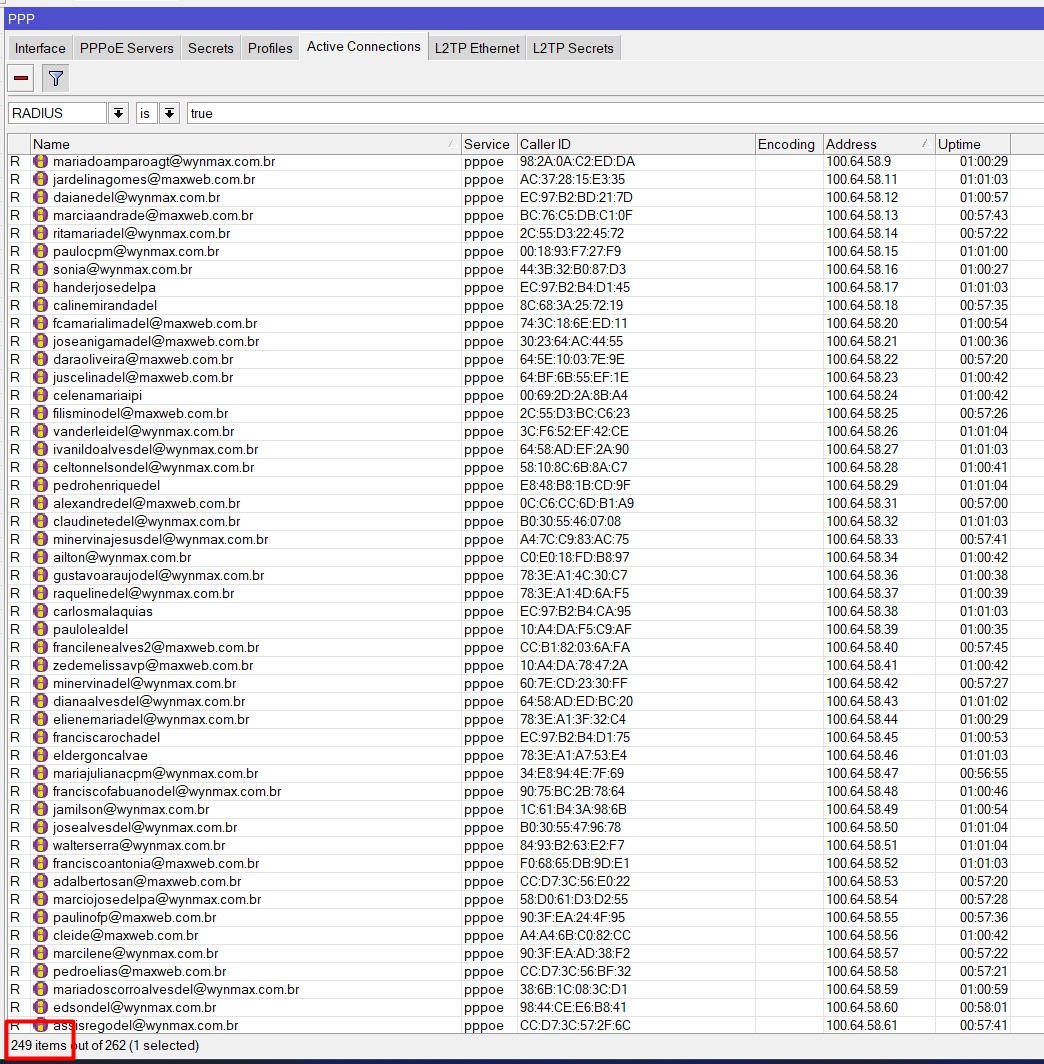Open the 'is' operator dropdown arrow
This screenshot has height=1064, width=1044.
(169, 113)
